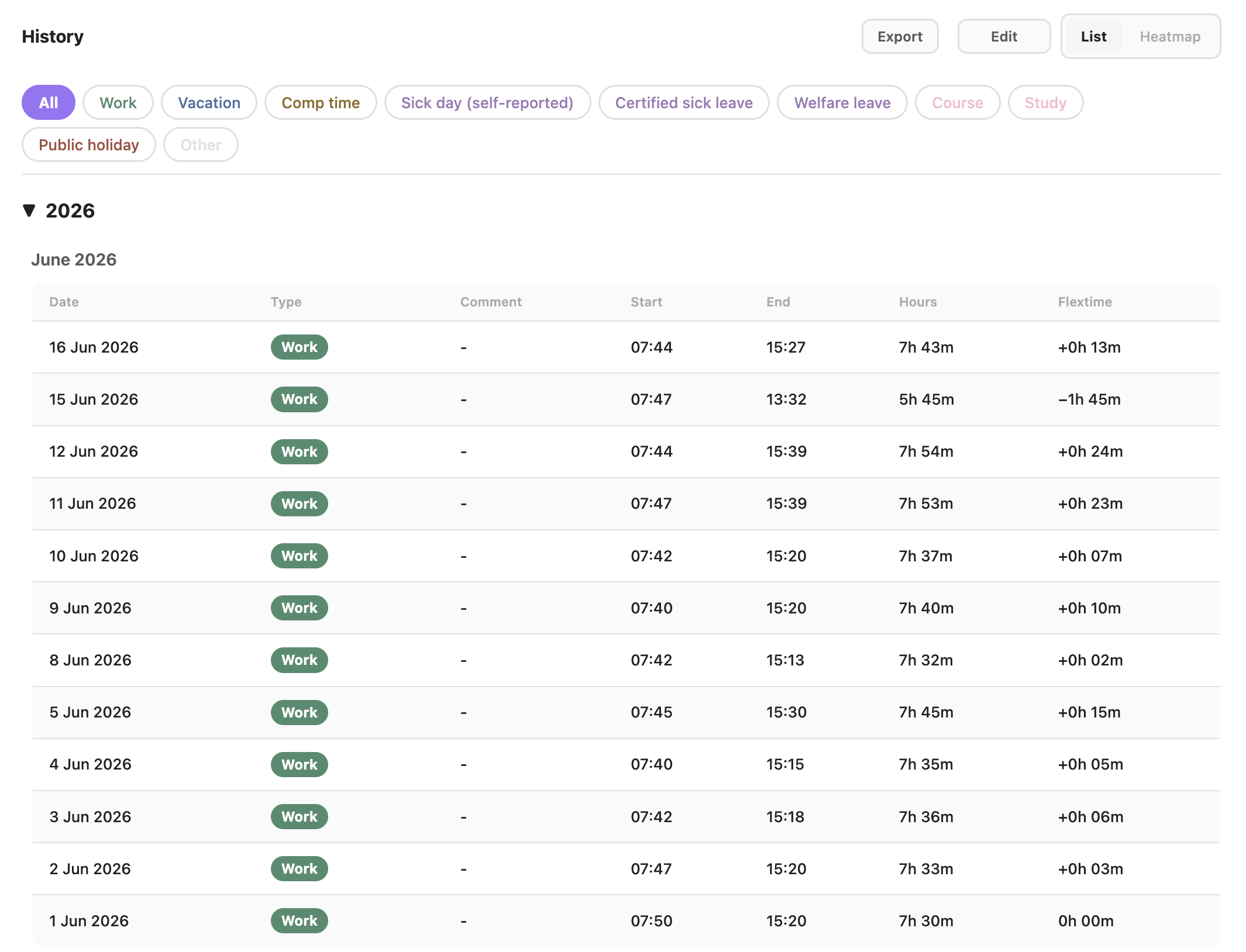Select the 8 Jun 2026 date
The image size is (1246, 952).
pos(90,660)
